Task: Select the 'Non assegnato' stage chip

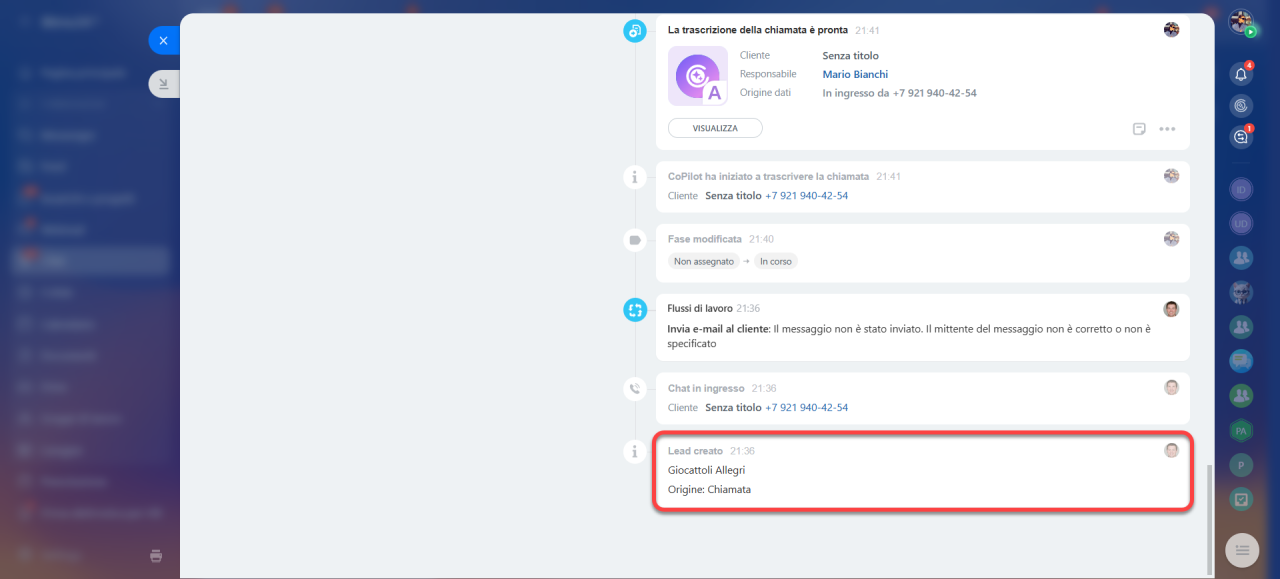Action: [x=704, y=261]
